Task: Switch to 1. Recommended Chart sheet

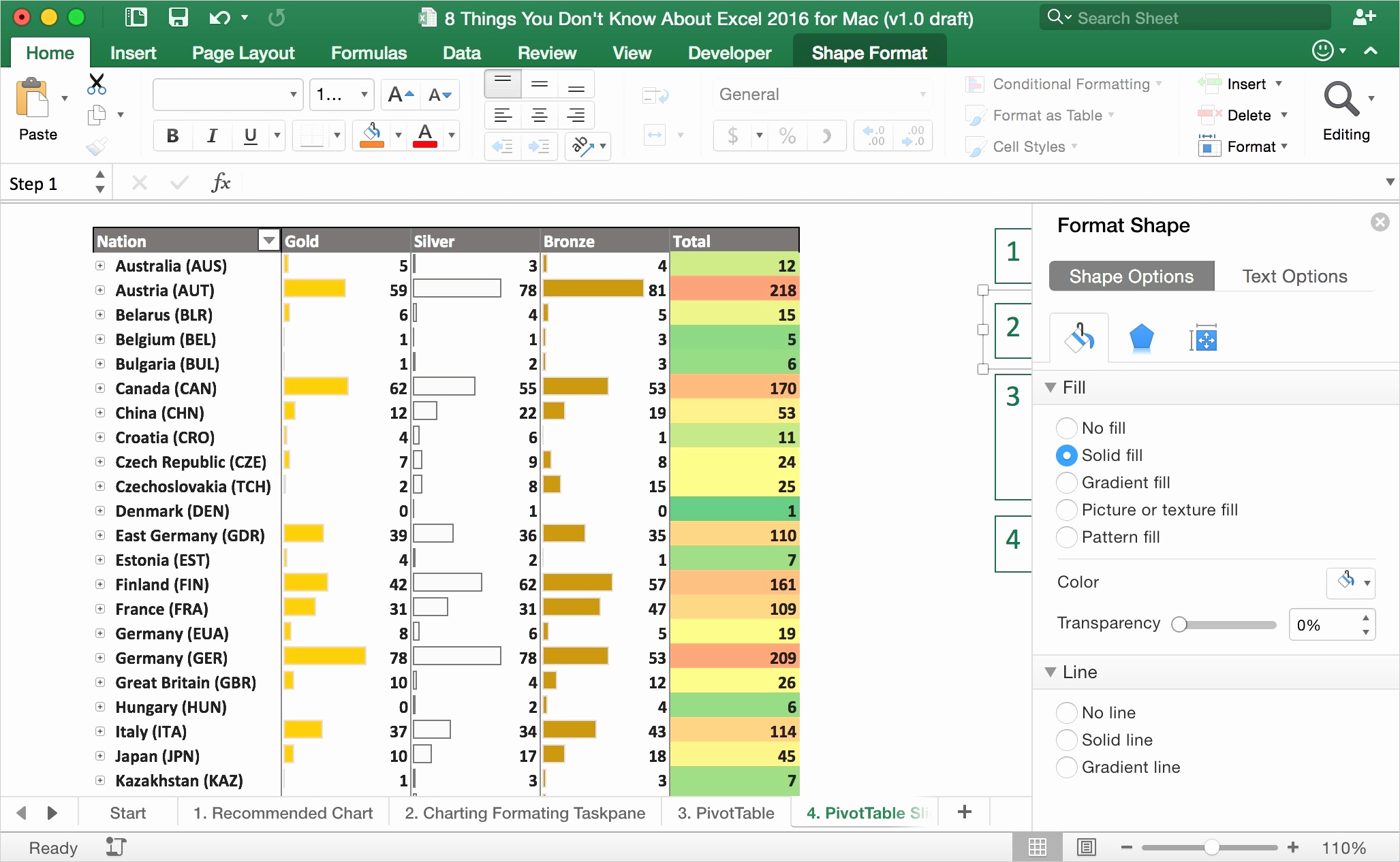Action: point(283,813)
